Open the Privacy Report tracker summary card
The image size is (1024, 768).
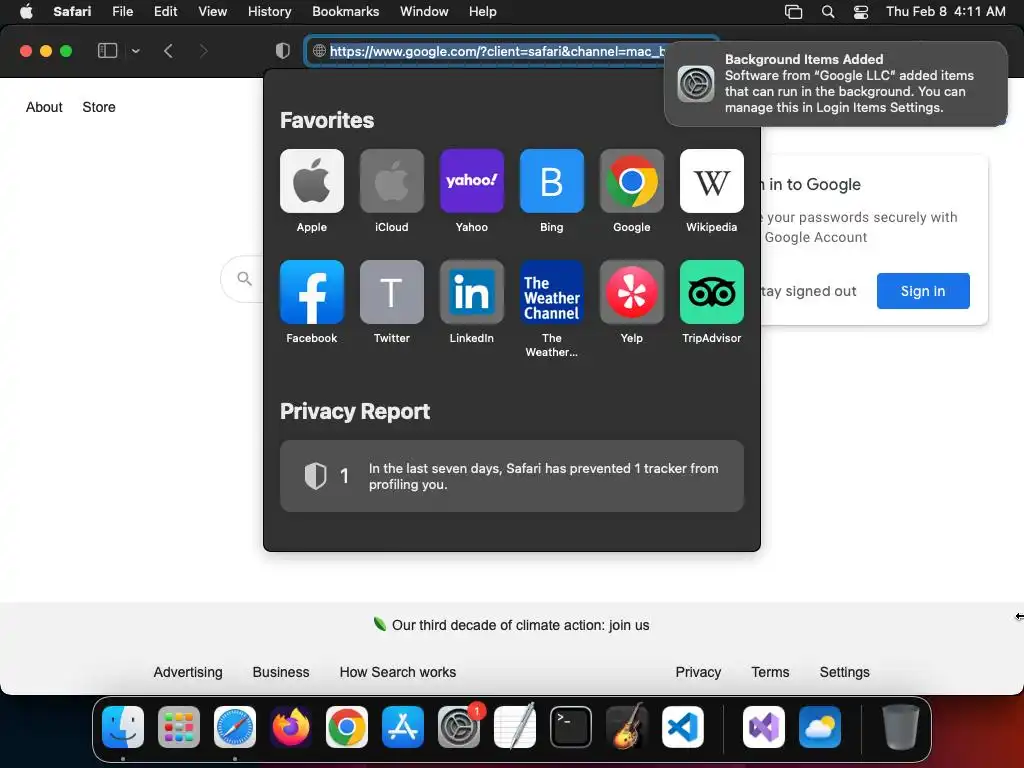(x=511, y=476)
